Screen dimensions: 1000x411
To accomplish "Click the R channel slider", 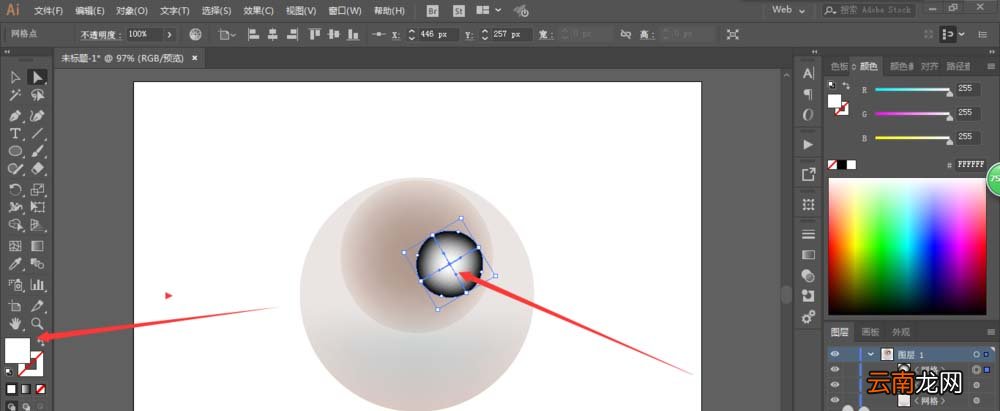I will pyautogui.click(x=913, y=89).
